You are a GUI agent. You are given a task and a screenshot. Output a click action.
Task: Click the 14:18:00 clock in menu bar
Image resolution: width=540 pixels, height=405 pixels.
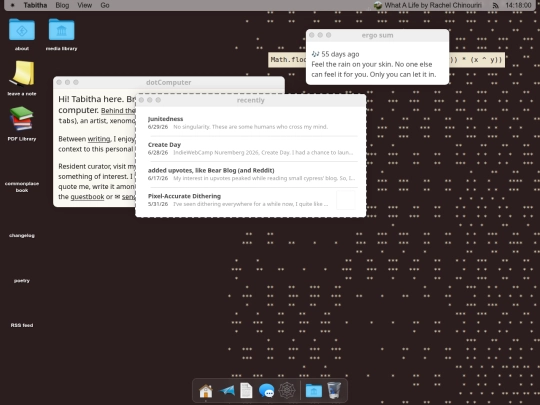click(518, 5)
